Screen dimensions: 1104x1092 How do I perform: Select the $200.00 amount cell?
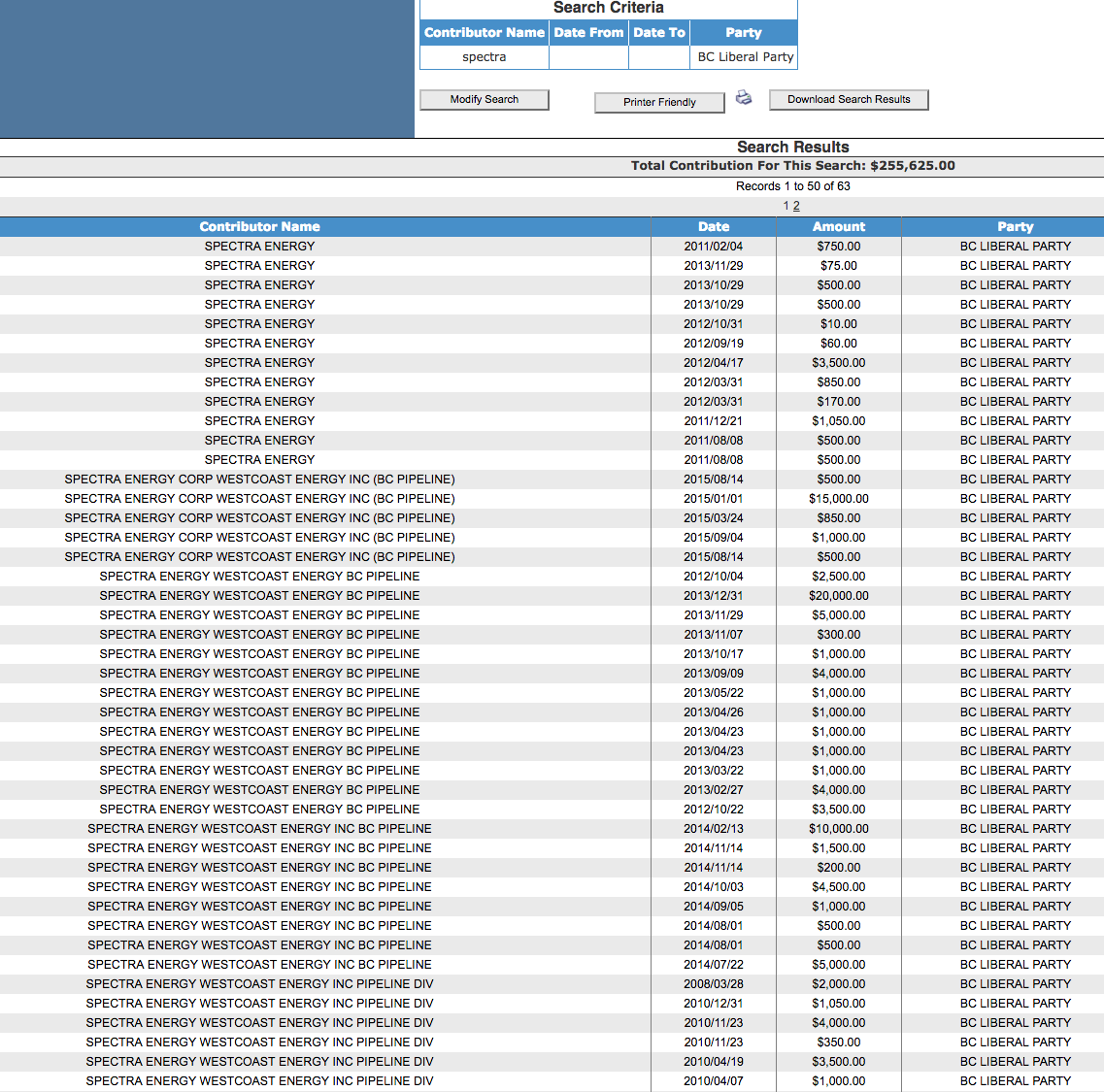(x=839, y=868)
